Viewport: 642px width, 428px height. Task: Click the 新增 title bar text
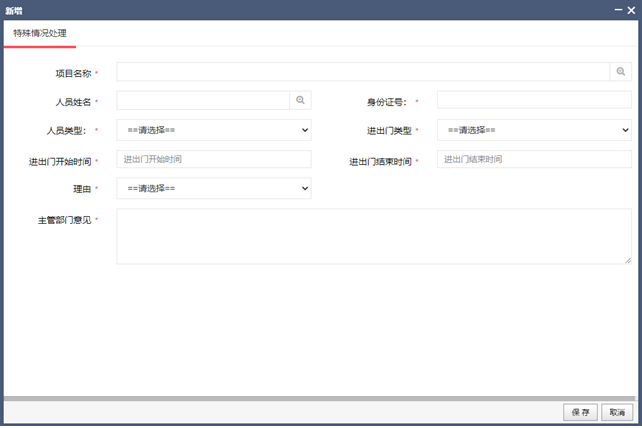(15, 10)
